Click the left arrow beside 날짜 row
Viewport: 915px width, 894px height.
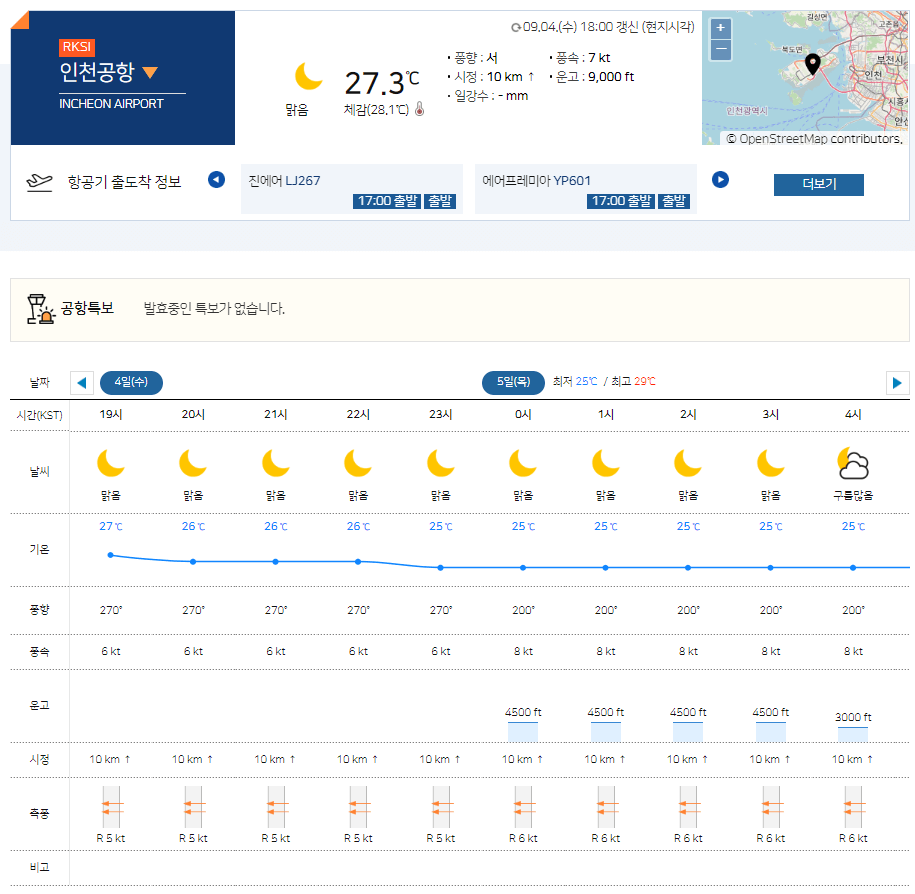click(x=82, y=382)
